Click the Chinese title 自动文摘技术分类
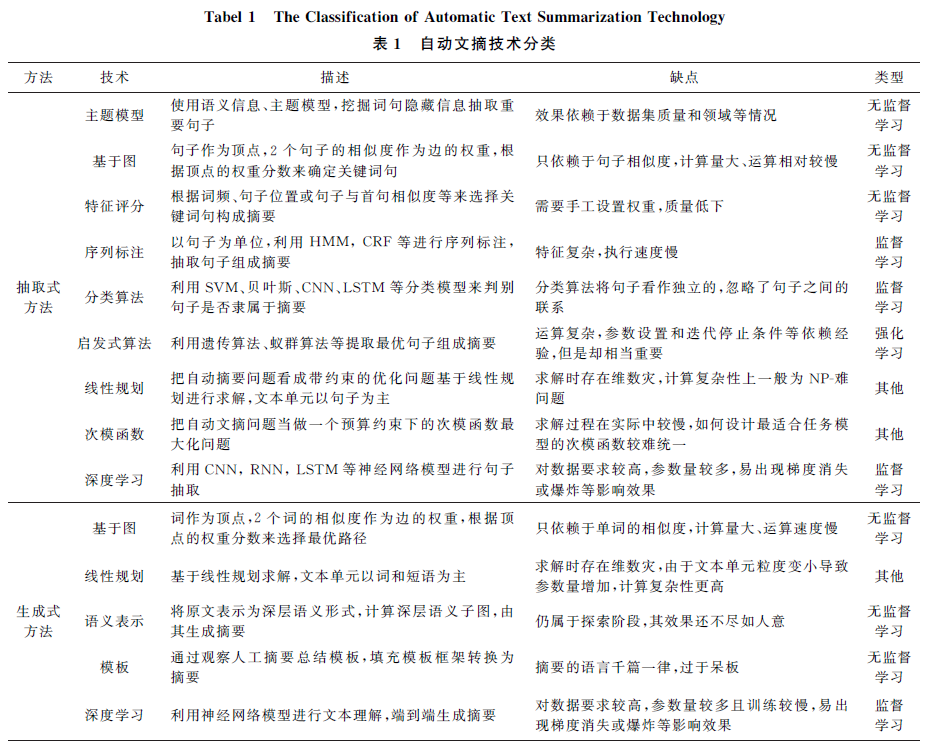Viewport: 928px width, 753px height. [x=488, y=44]
